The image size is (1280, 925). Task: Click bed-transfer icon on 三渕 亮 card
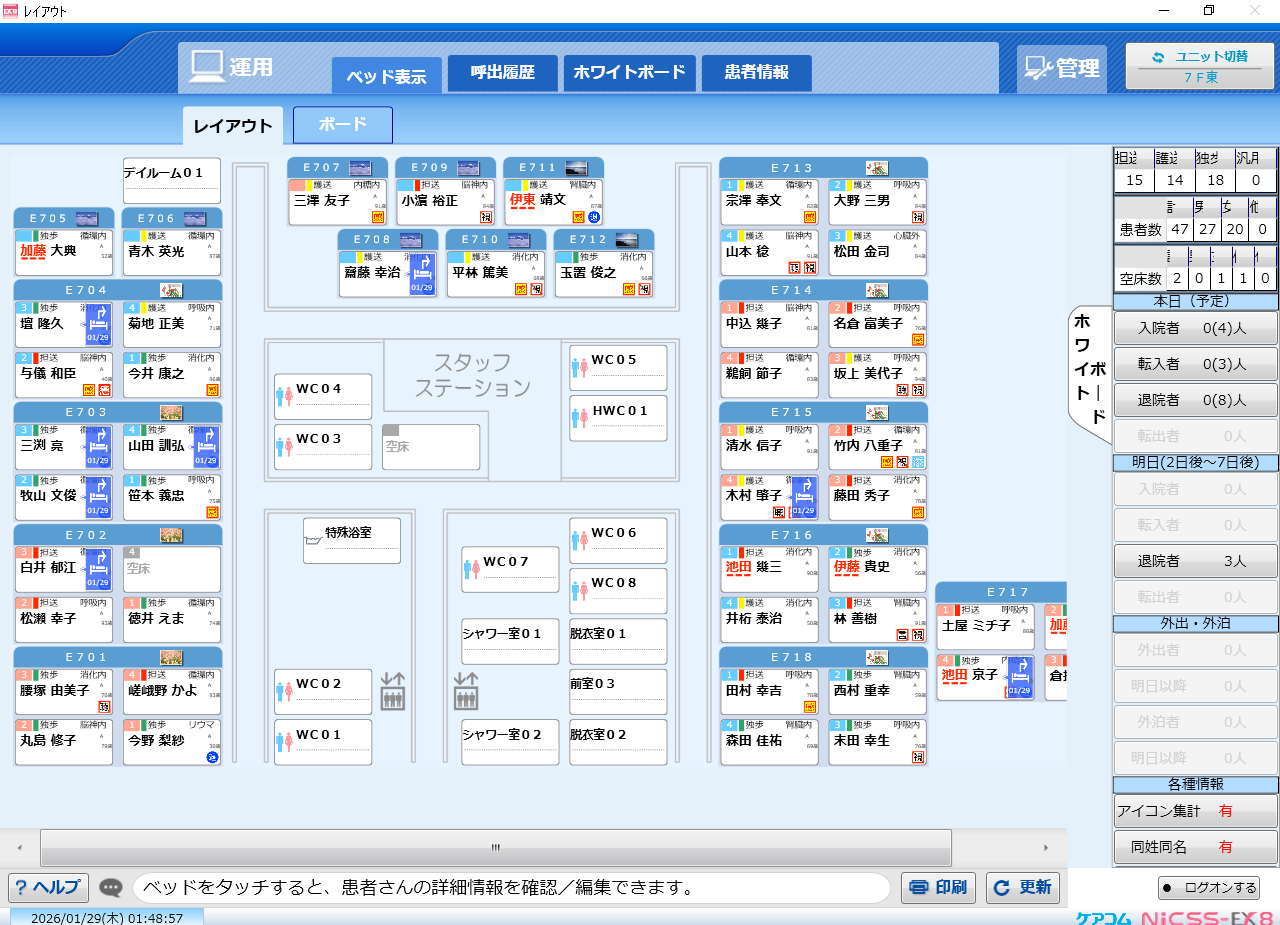pyautogui.click(x=98, y=448)
